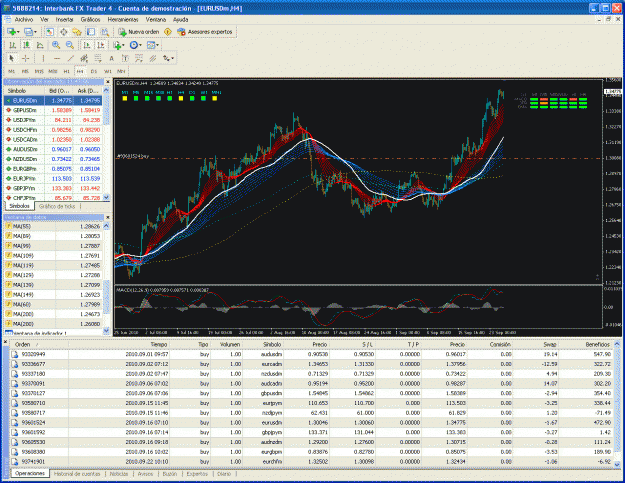Open MetaEditor yellow diamond icon

click(x=168, y=32)
